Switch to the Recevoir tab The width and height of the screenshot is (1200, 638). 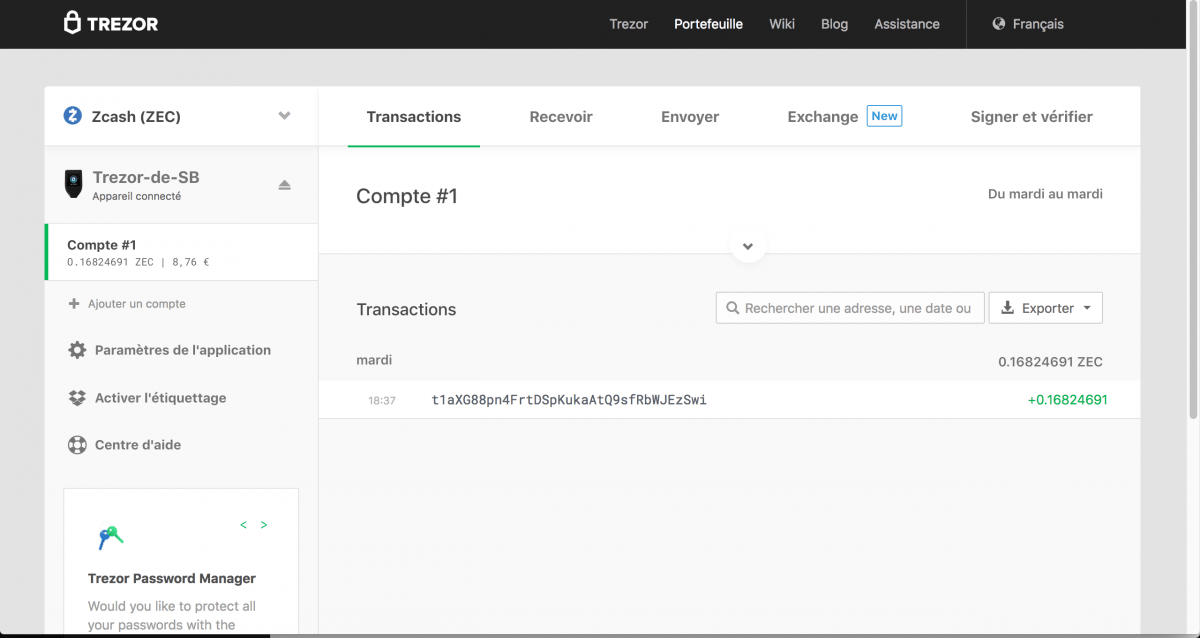pos(561,117)
